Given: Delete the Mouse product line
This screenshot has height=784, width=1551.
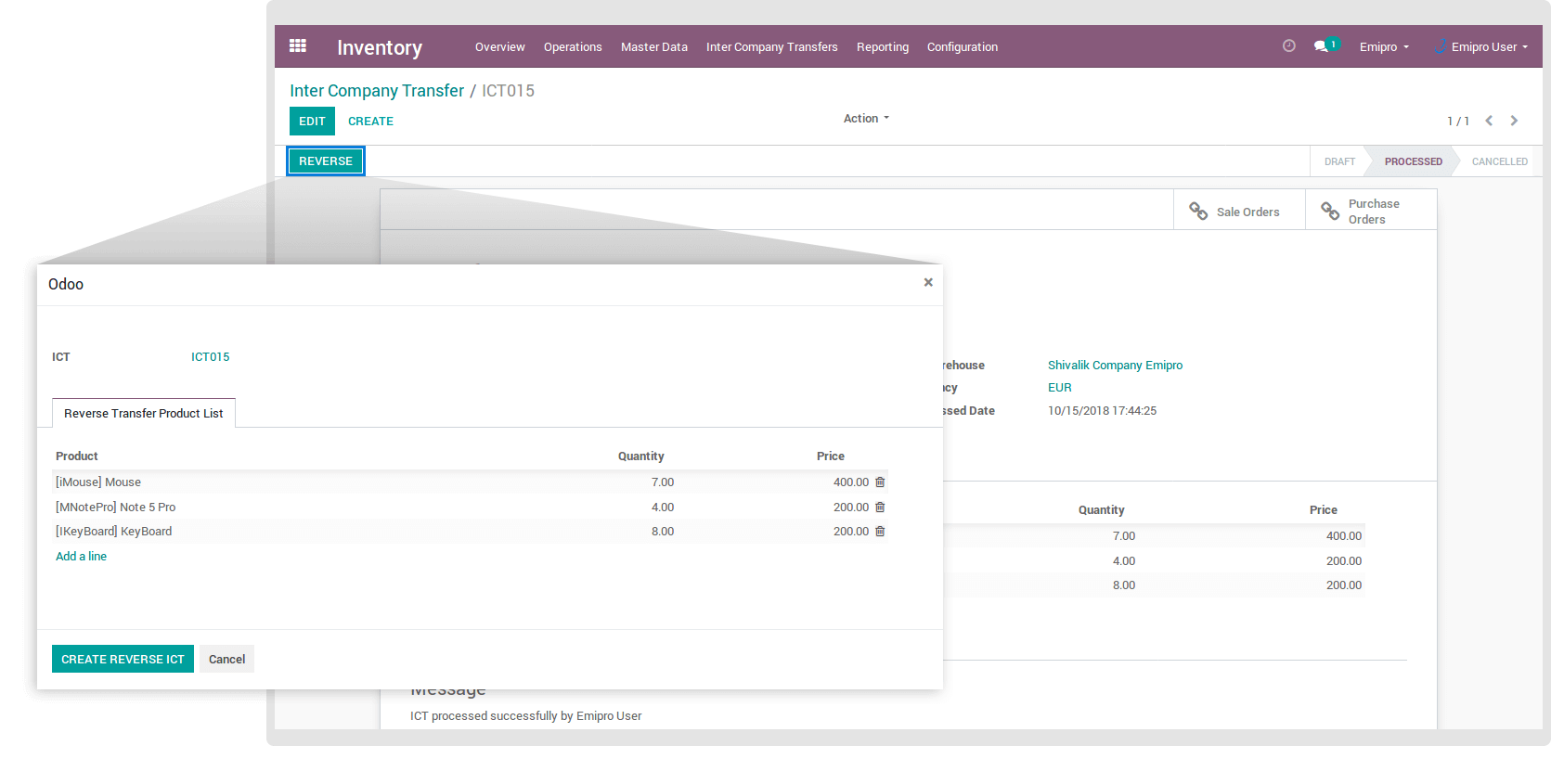Looking at the screenshot, I should (x=880, y=482).
